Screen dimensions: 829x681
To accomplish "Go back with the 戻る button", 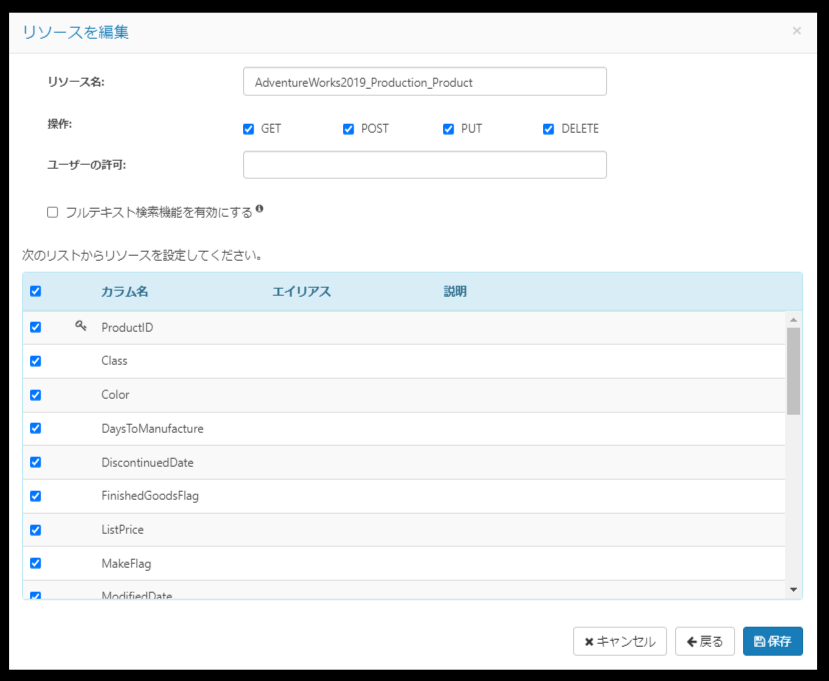I will [705, 641].
